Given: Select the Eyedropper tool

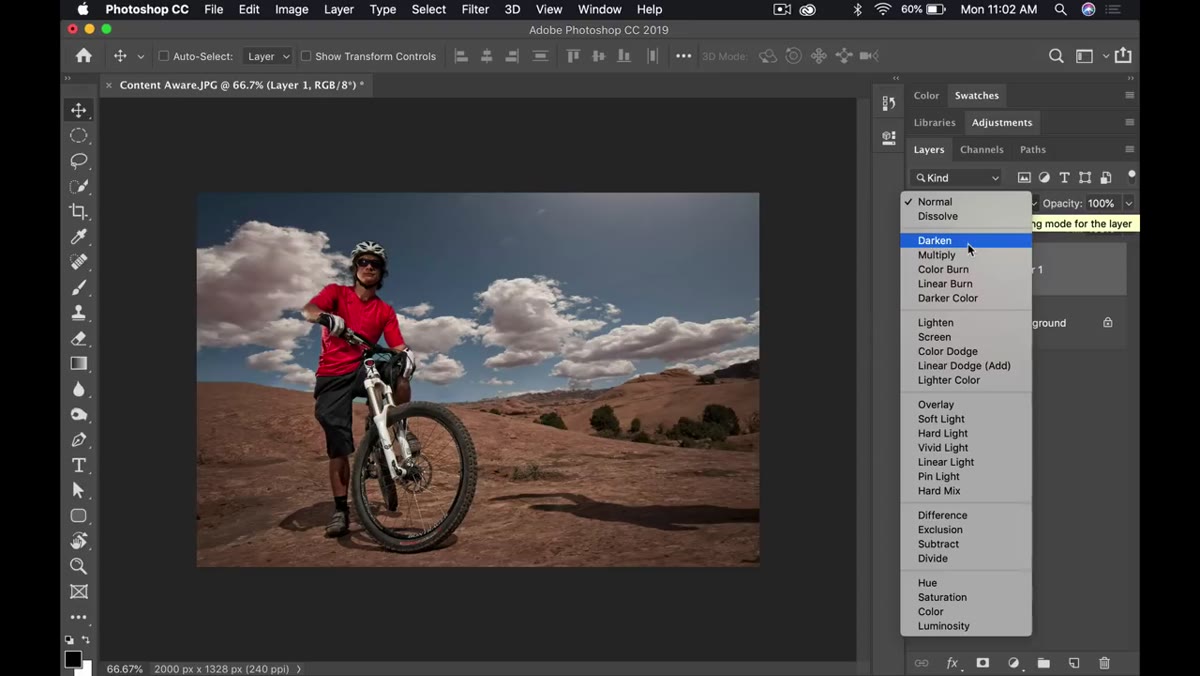Looking at the screenshot, I should point(78,237).
